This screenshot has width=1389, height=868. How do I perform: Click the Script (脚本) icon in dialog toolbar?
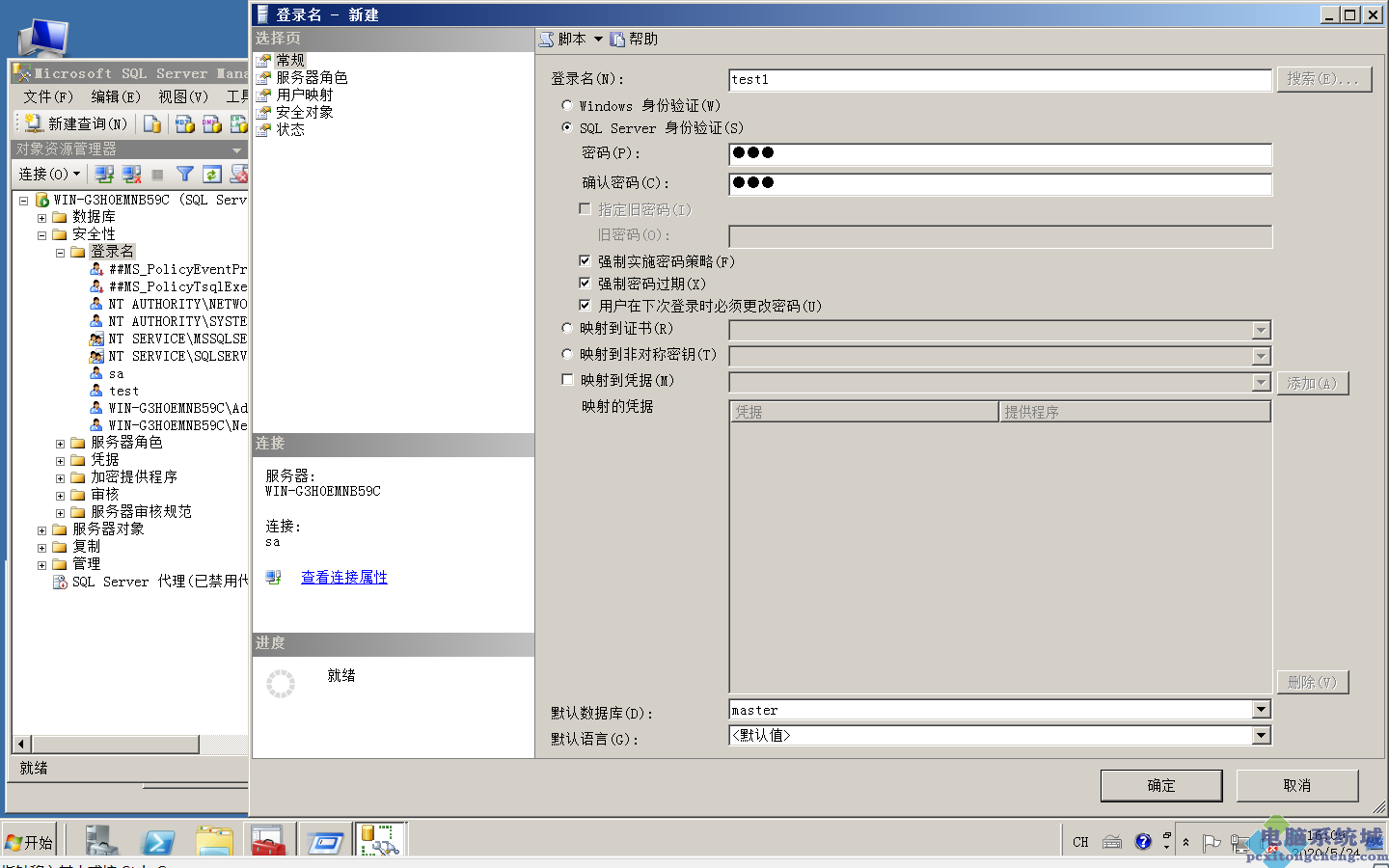click(547, 40)
